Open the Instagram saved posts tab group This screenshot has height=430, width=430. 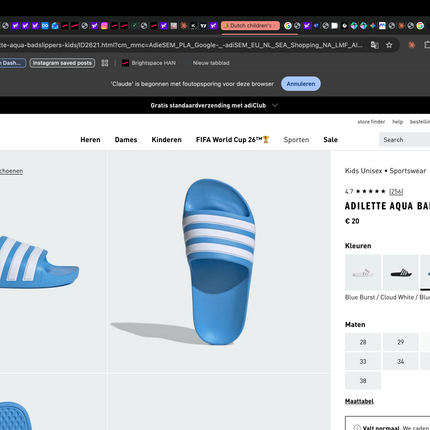[62, 63]
